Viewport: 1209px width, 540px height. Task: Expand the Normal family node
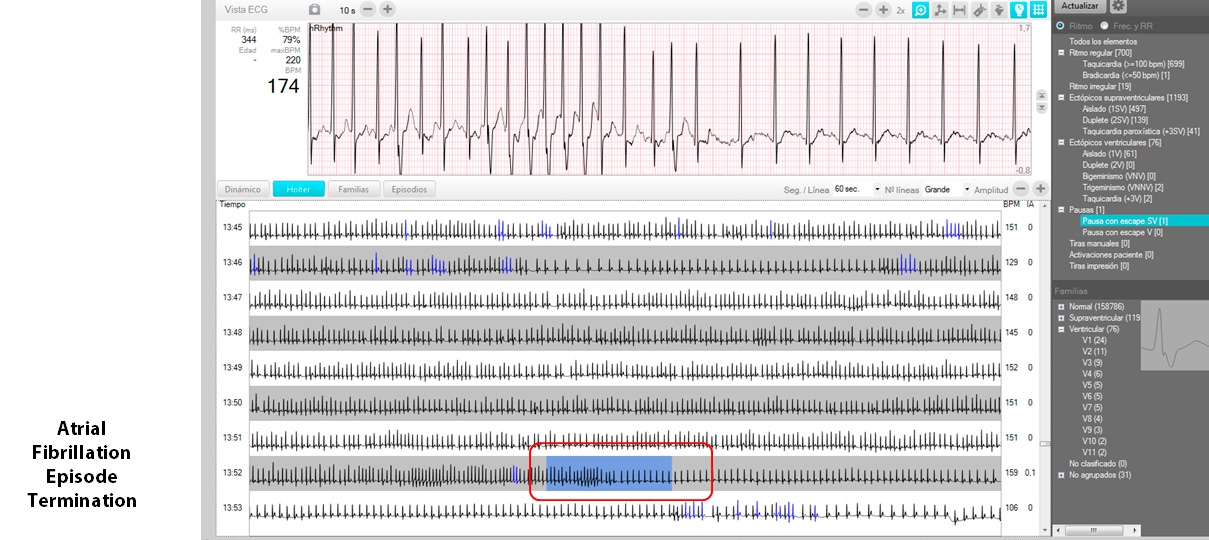coord(1061,306)
